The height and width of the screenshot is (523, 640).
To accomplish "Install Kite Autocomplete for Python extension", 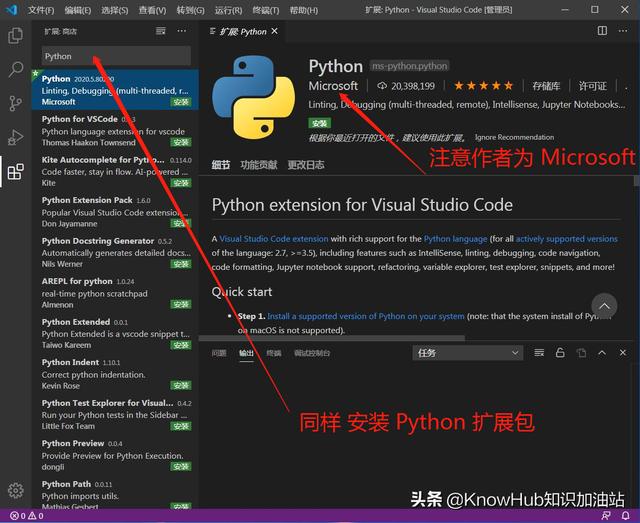I will (x=181, y=182).
